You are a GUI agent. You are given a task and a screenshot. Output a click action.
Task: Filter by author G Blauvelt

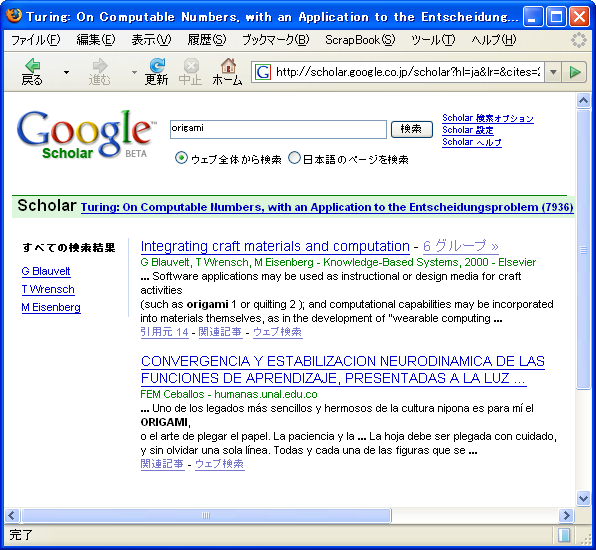(x=46, y=271)
